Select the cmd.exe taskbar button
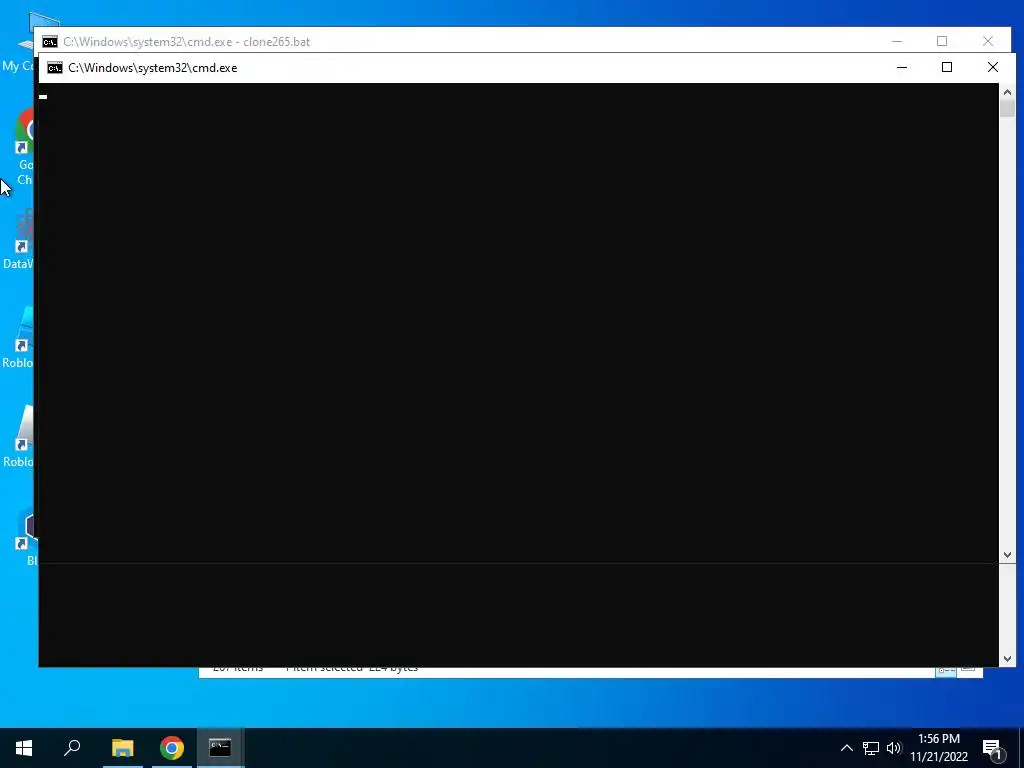 (x=220, y=748)
